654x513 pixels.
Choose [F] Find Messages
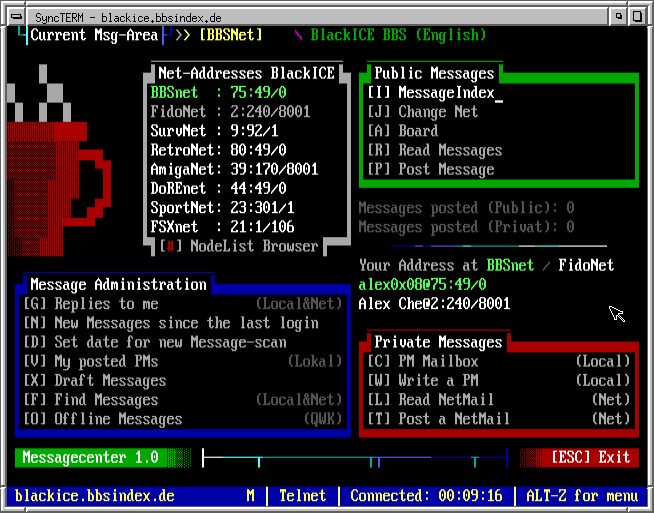tap(183, 400)
